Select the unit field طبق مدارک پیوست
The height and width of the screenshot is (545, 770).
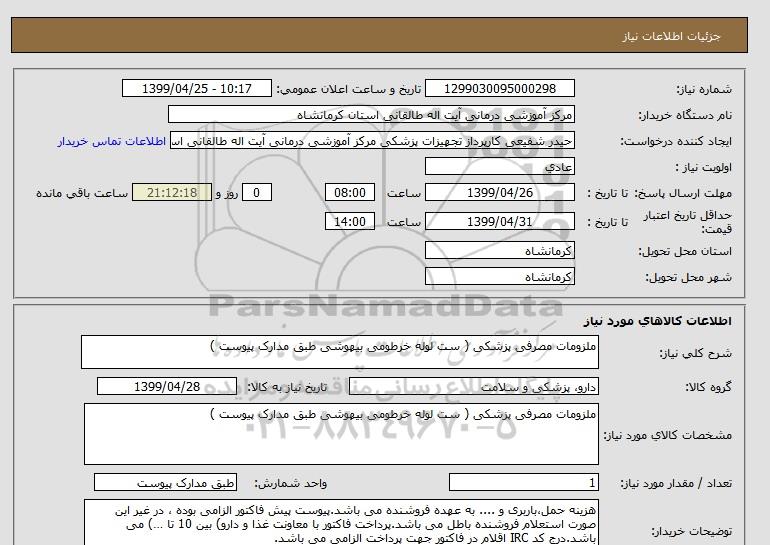[165, 482]
